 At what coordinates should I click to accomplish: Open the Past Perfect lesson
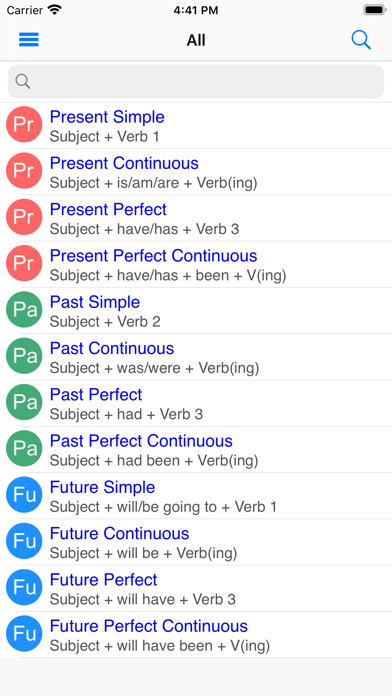196,403
